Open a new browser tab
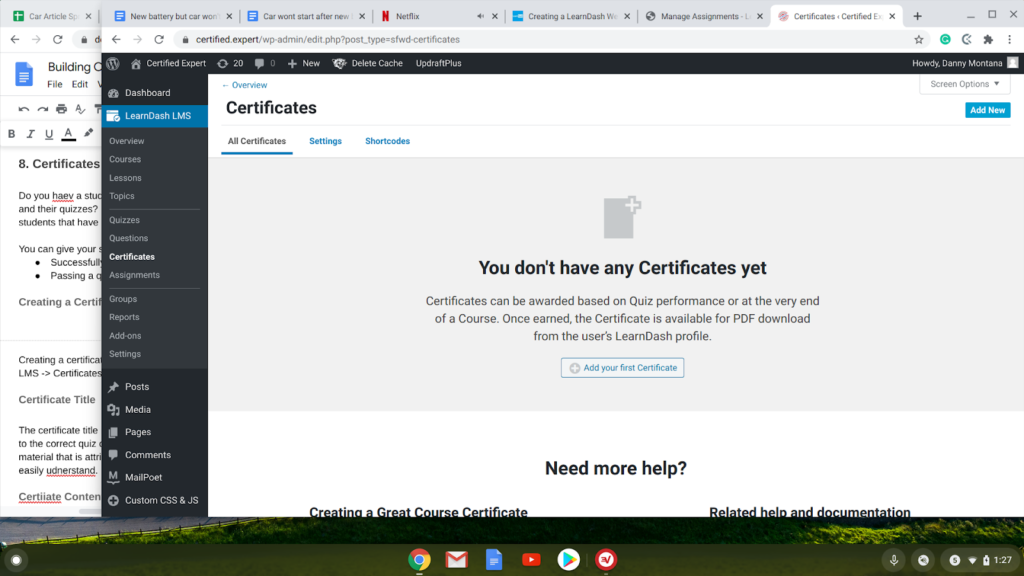 pyautogui.click(x=918, y=16)
